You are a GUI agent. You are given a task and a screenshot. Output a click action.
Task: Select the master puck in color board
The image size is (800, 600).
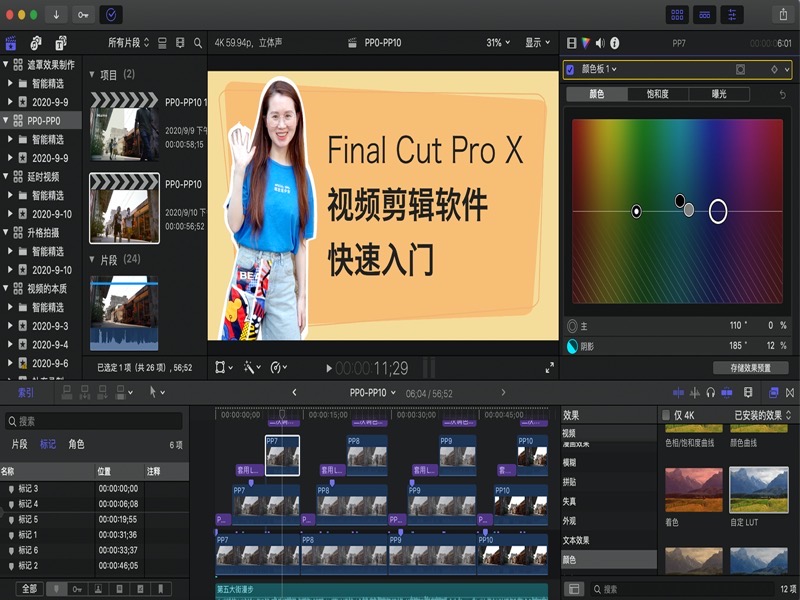[636, 211]
